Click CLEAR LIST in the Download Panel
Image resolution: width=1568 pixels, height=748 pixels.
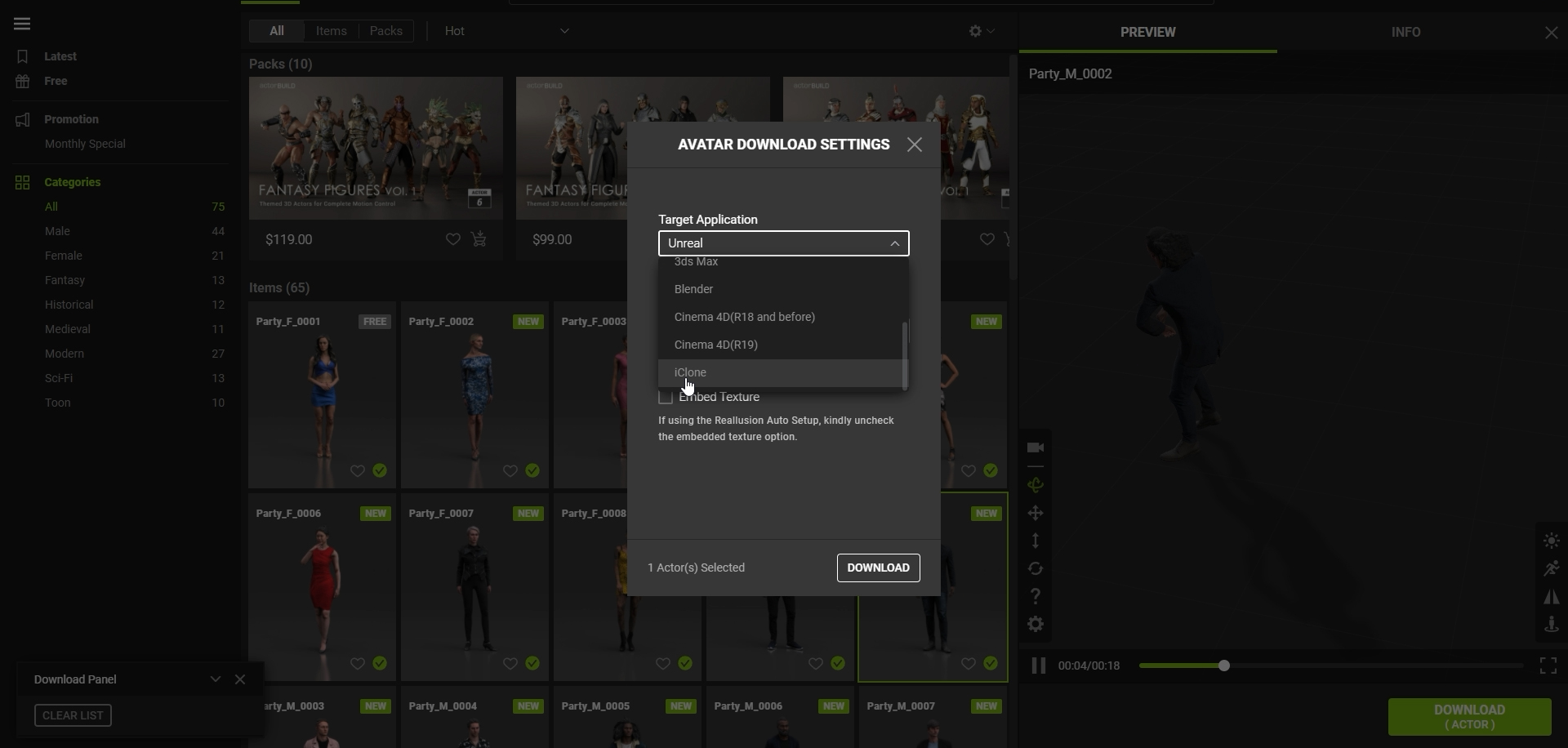(x=73, y=715)
